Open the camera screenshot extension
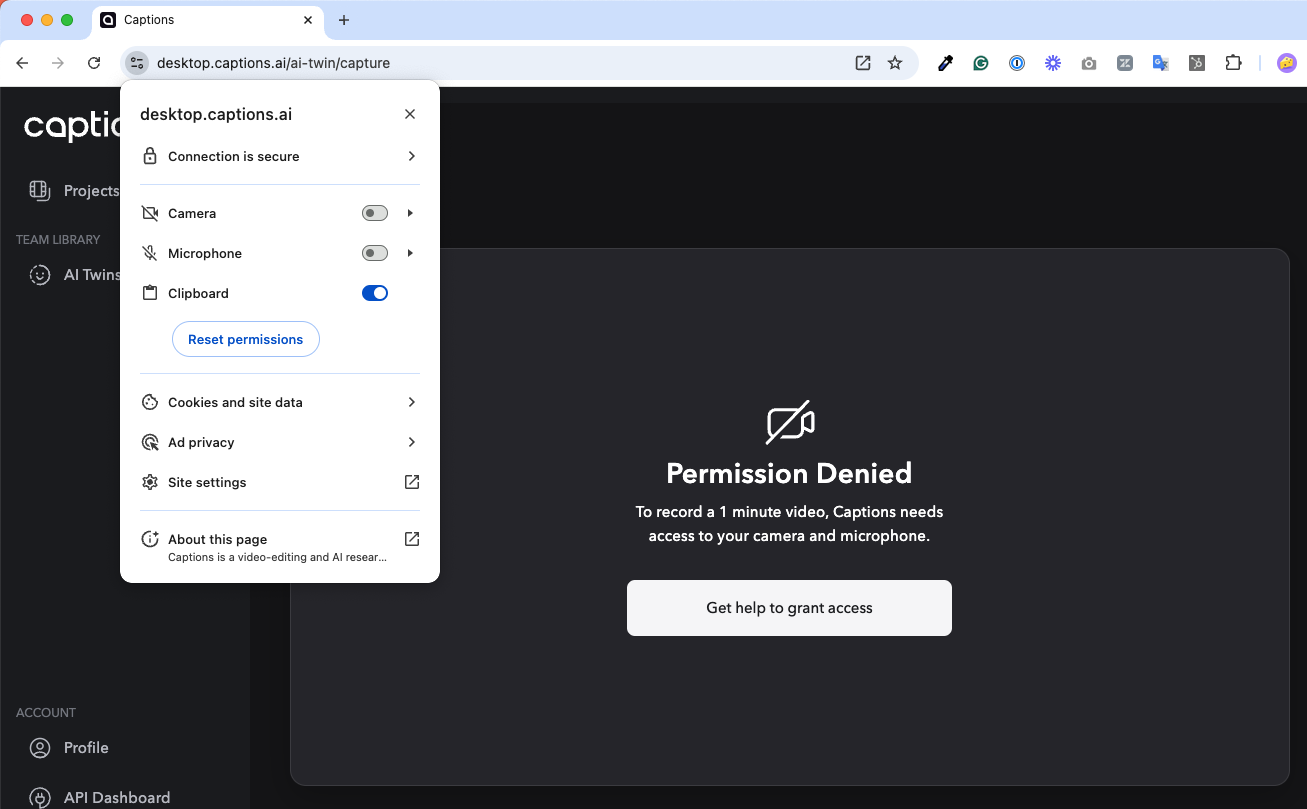The height and width of the screenshot is (809, 1307). [1089, 63]
